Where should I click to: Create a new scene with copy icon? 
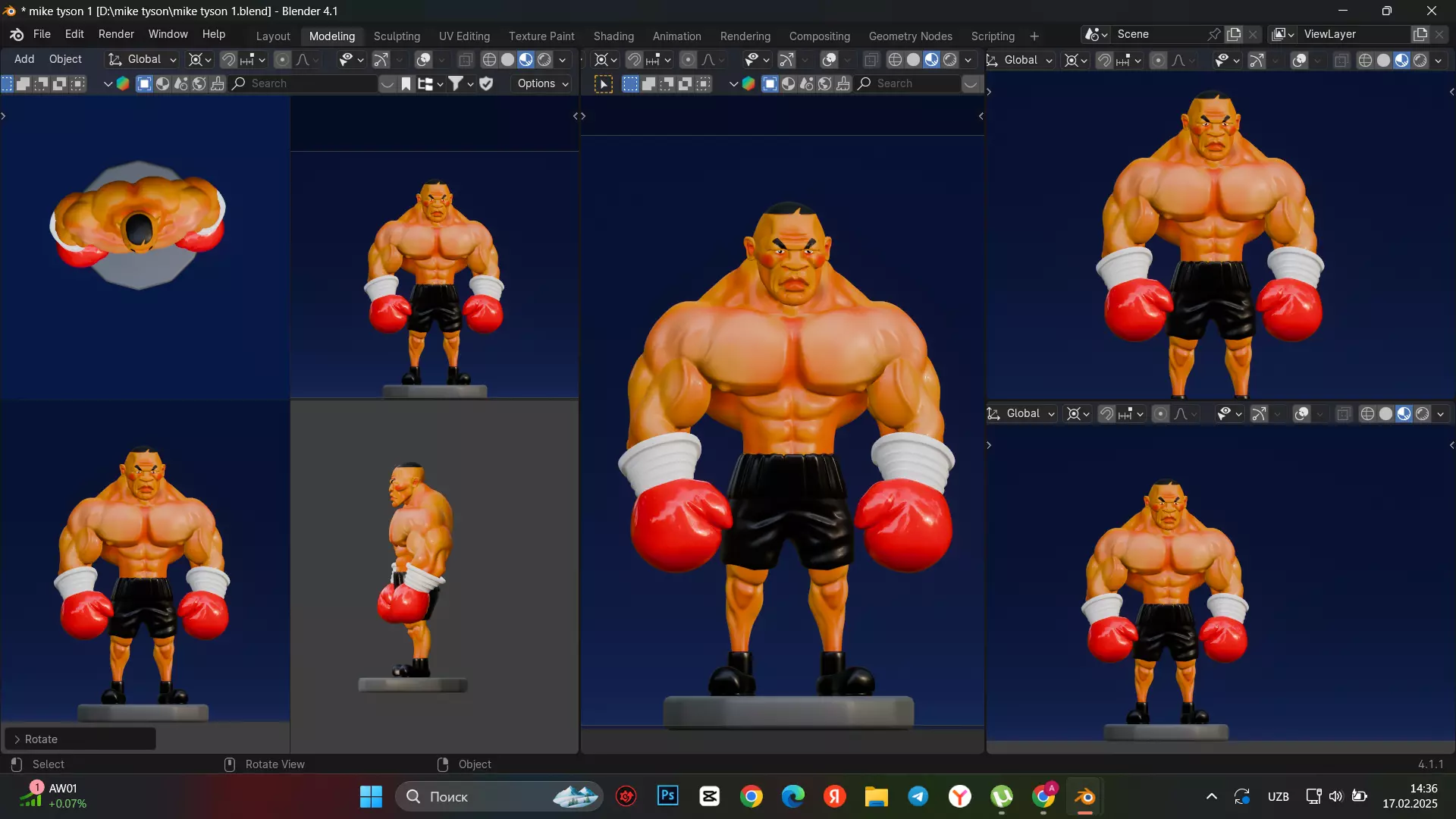tap(1235, 34)
